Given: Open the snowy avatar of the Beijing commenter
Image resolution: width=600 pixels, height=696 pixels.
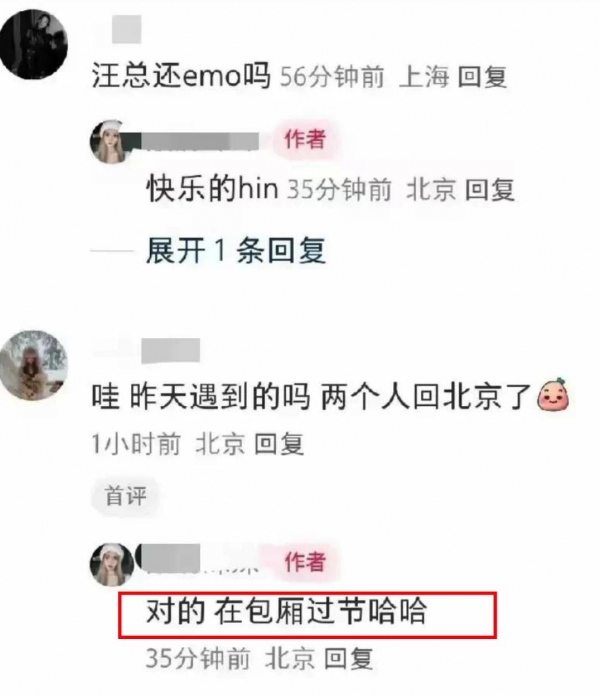Looking at the screenshot, I should tap(34, 365).
